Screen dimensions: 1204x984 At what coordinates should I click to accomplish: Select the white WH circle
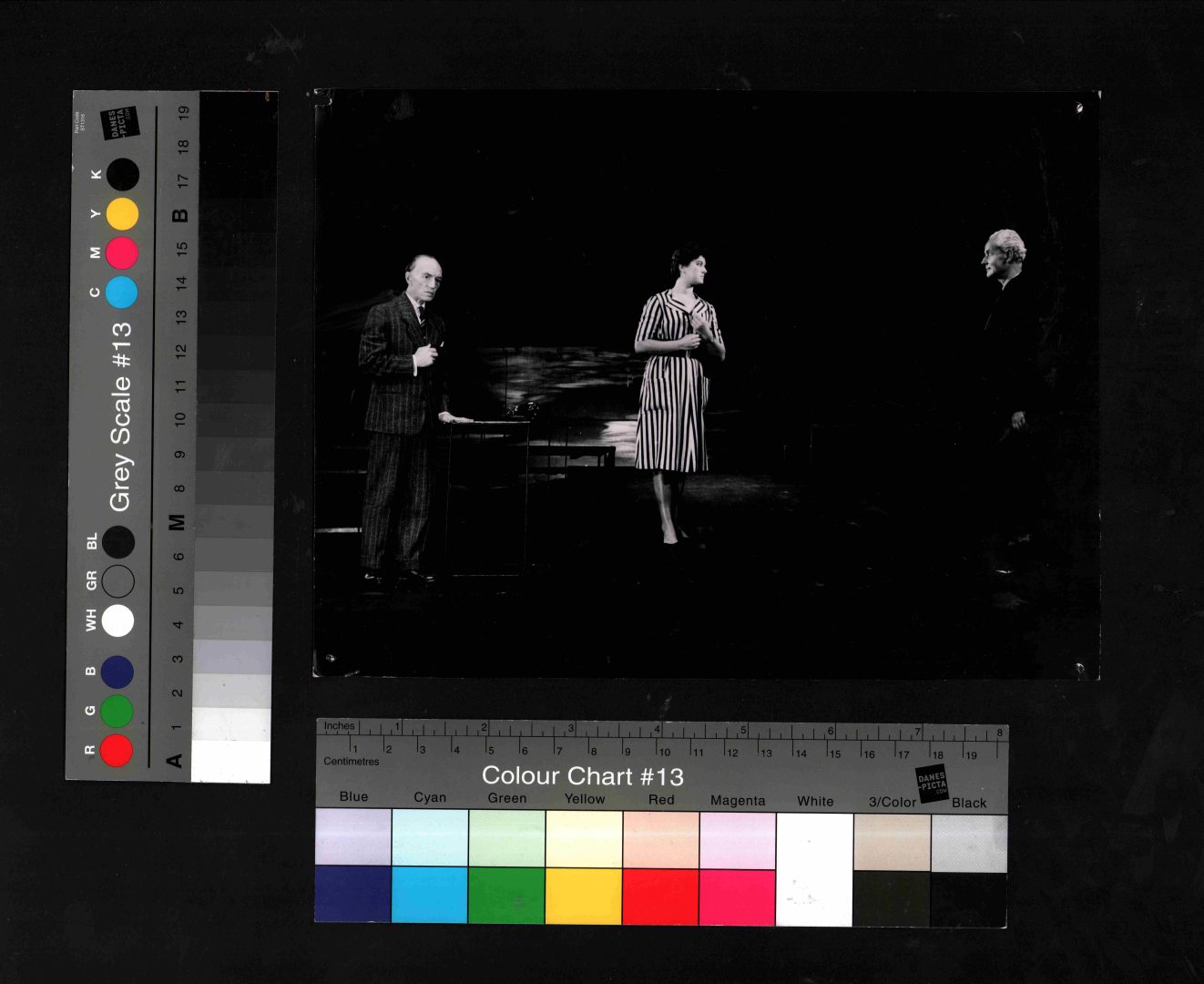coord(117,620)
